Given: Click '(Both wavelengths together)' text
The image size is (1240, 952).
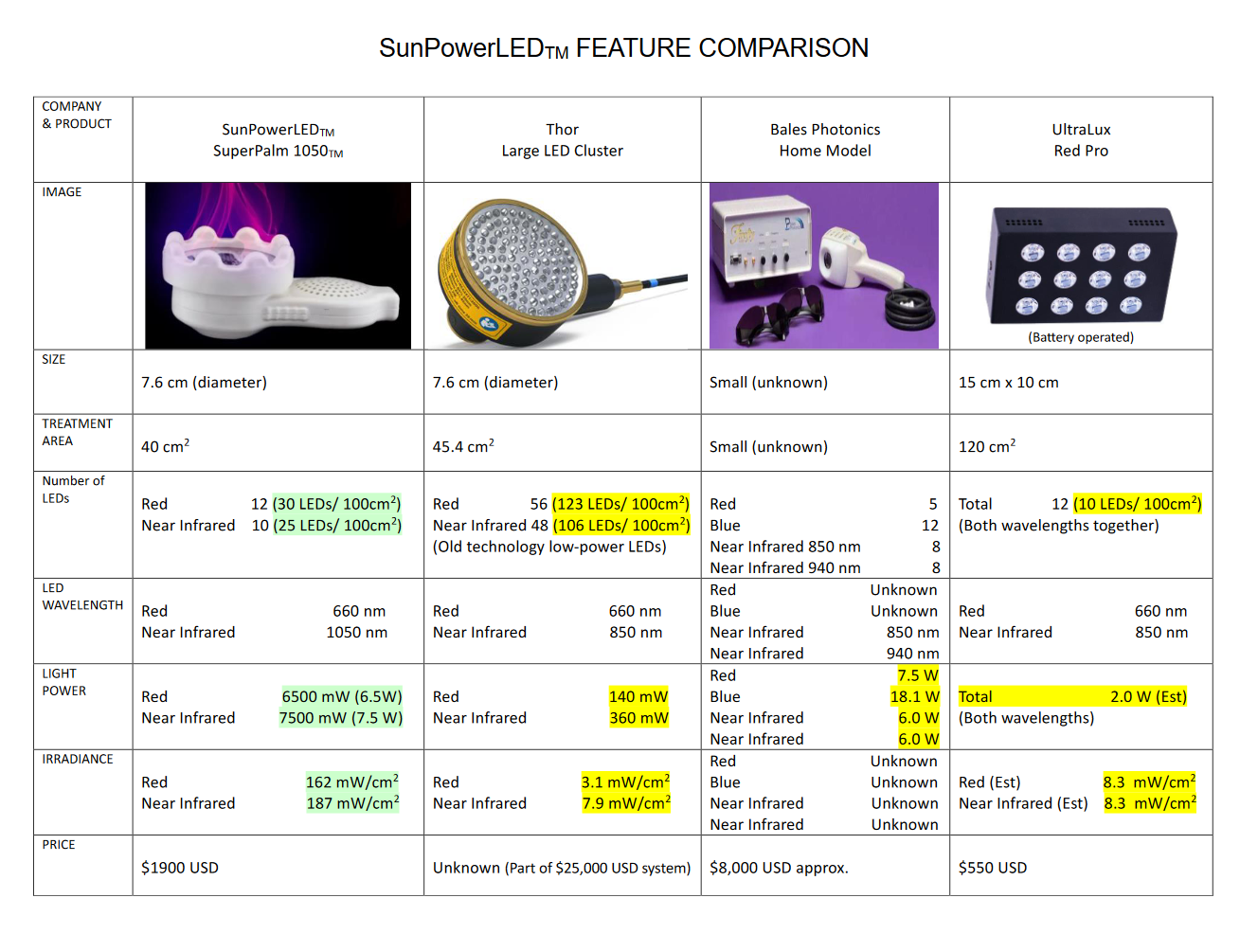Looking at the screenshot, I should click(x=1059, y=526).
